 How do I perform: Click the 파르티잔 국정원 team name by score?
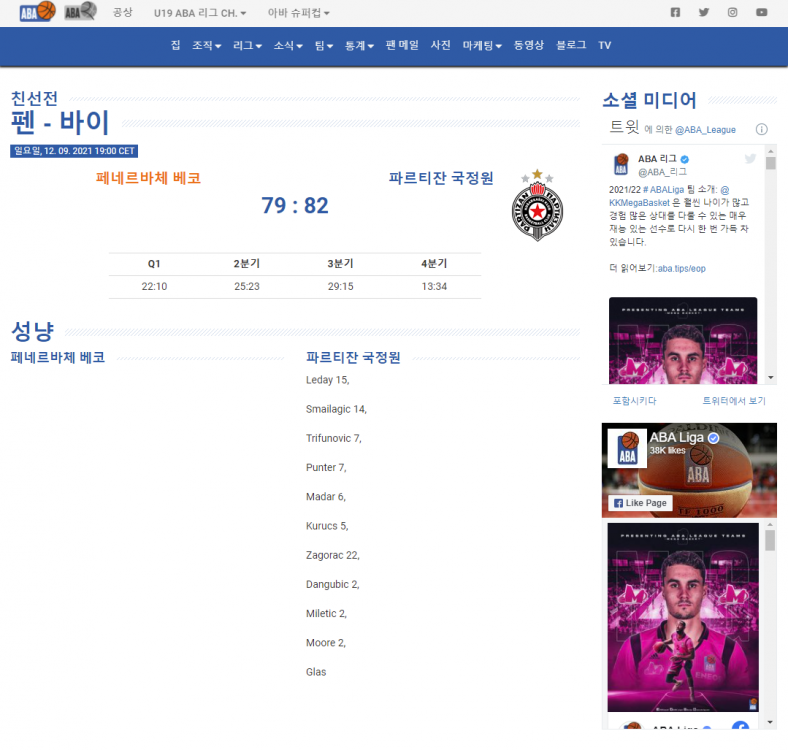(441, 177)
